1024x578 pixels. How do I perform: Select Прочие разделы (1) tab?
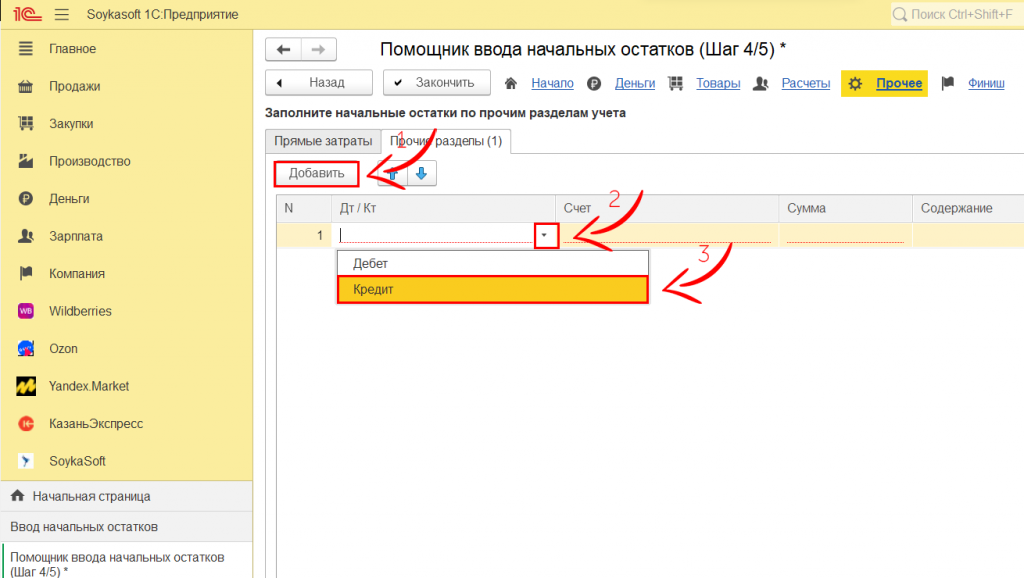(x=445, y=142)
